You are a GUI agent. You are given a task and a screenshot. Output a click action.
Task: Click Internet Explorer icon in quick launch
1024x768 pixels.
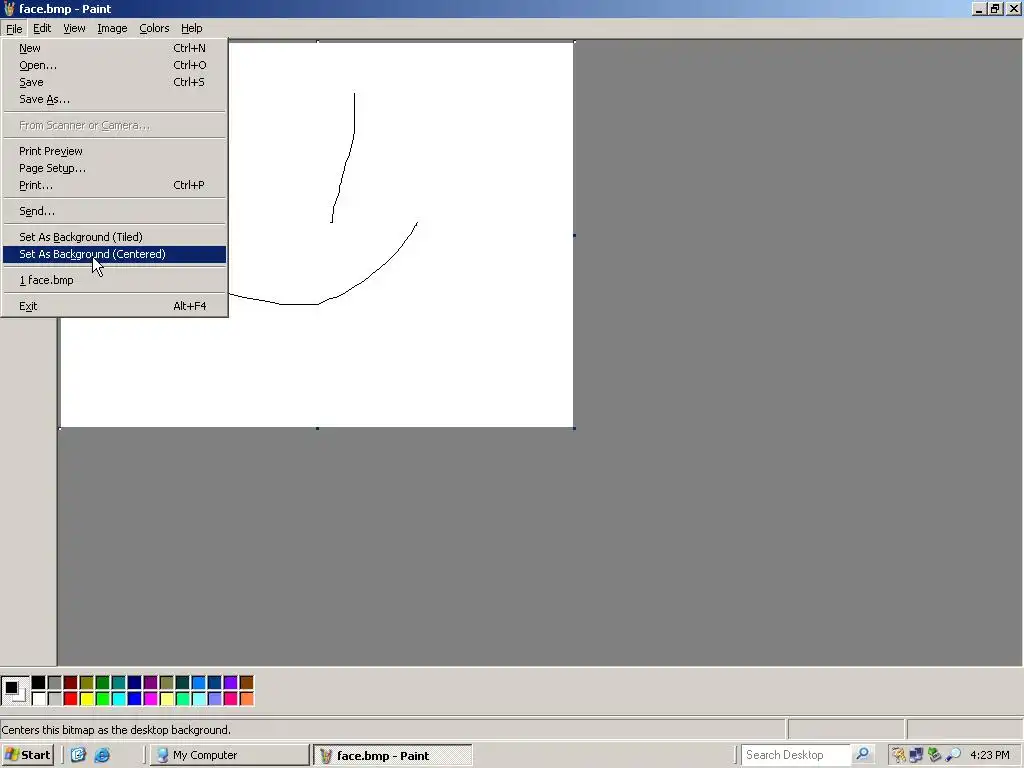click(103, 755)
